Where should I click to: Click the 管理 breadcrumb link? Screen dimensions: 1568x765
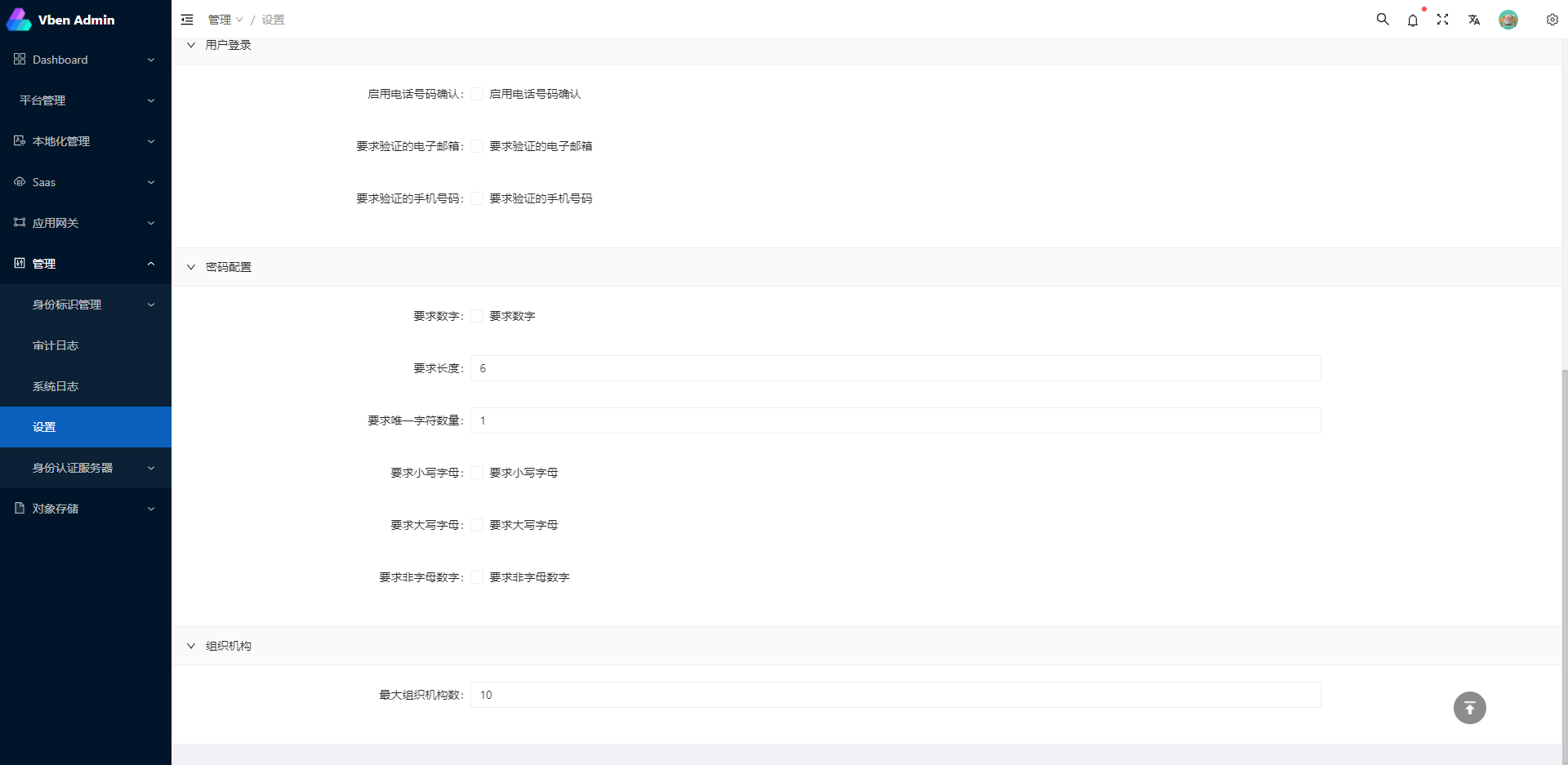(x=220, y=20)
